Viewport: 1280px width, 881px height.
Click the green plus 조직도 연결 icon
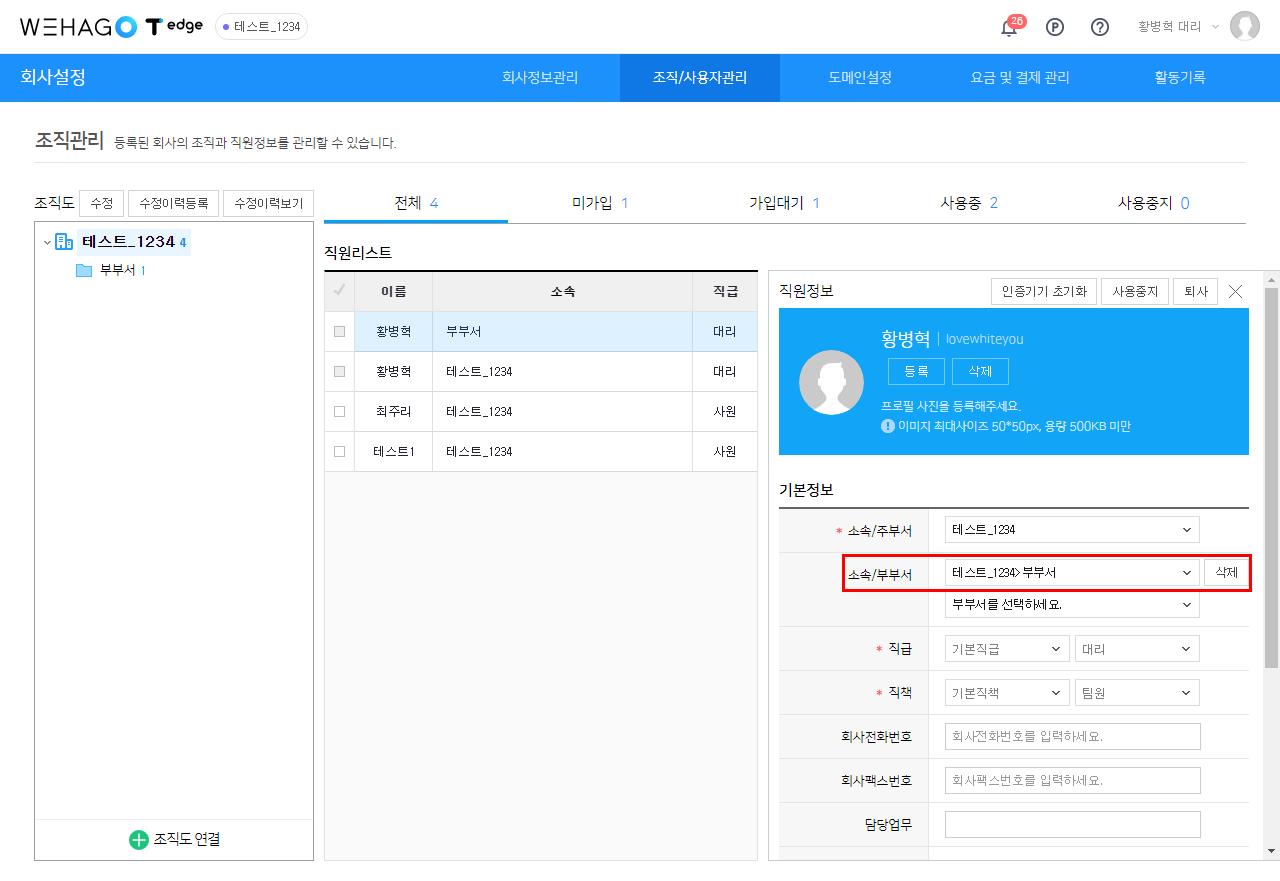point(138,840)
